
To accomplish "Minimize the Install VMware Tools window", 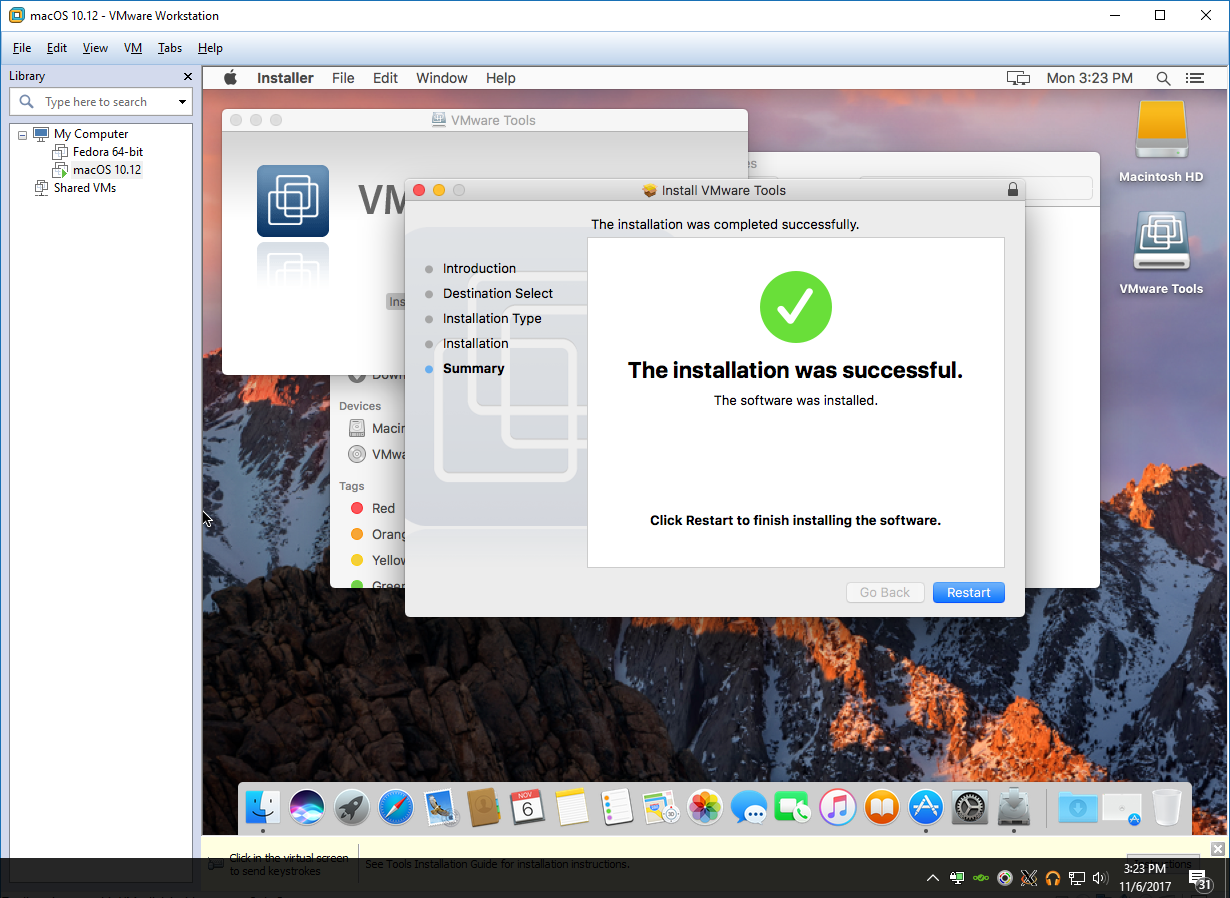I will 439,190.
